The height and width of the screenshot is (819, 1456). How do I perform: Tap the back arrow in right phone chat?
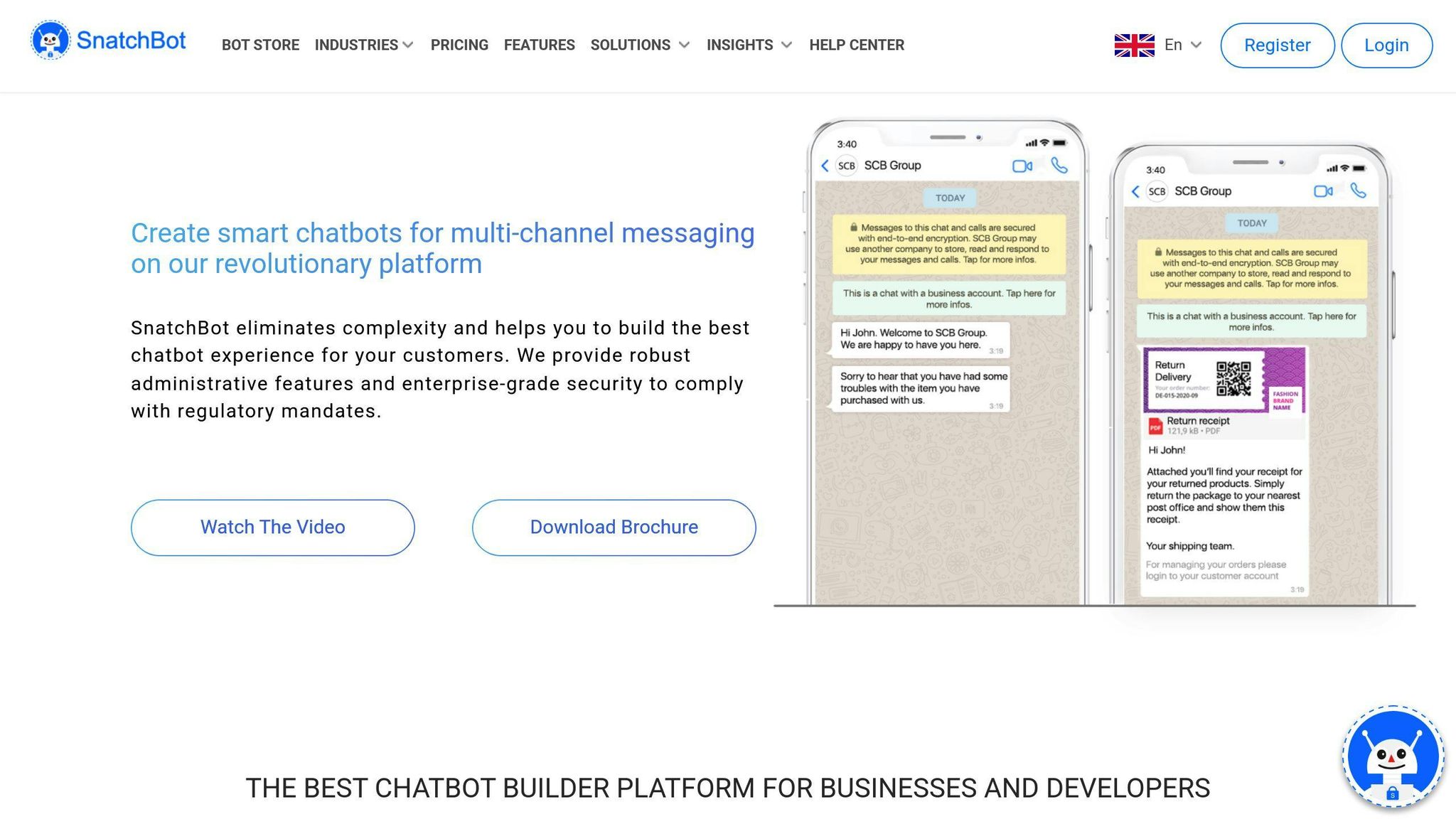click(x=1135, y=191)
